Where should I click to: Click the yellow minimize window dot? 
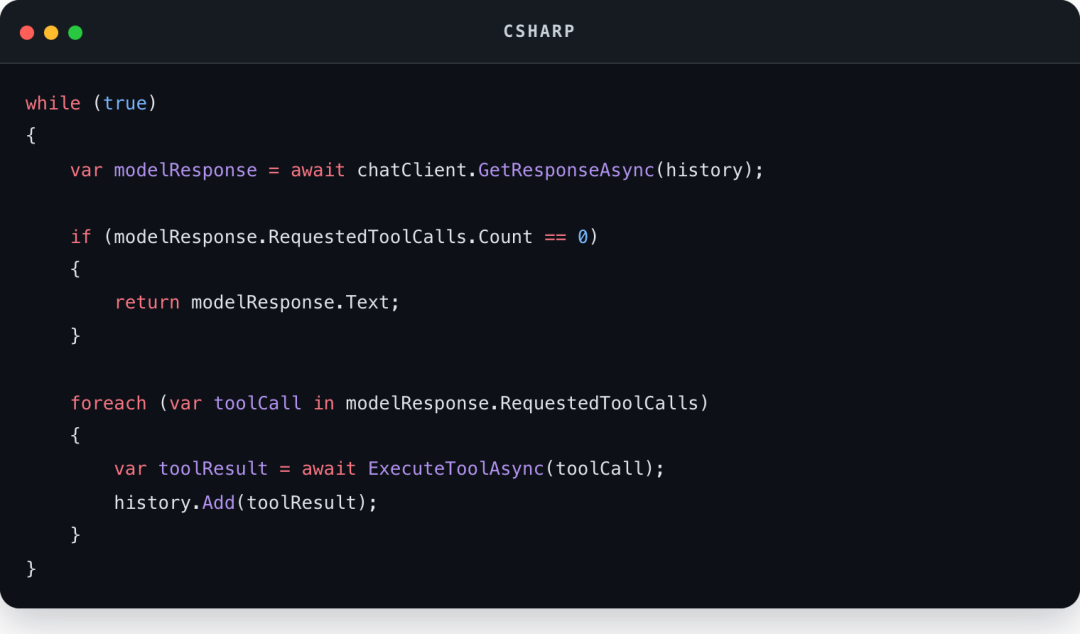point(51,32)
